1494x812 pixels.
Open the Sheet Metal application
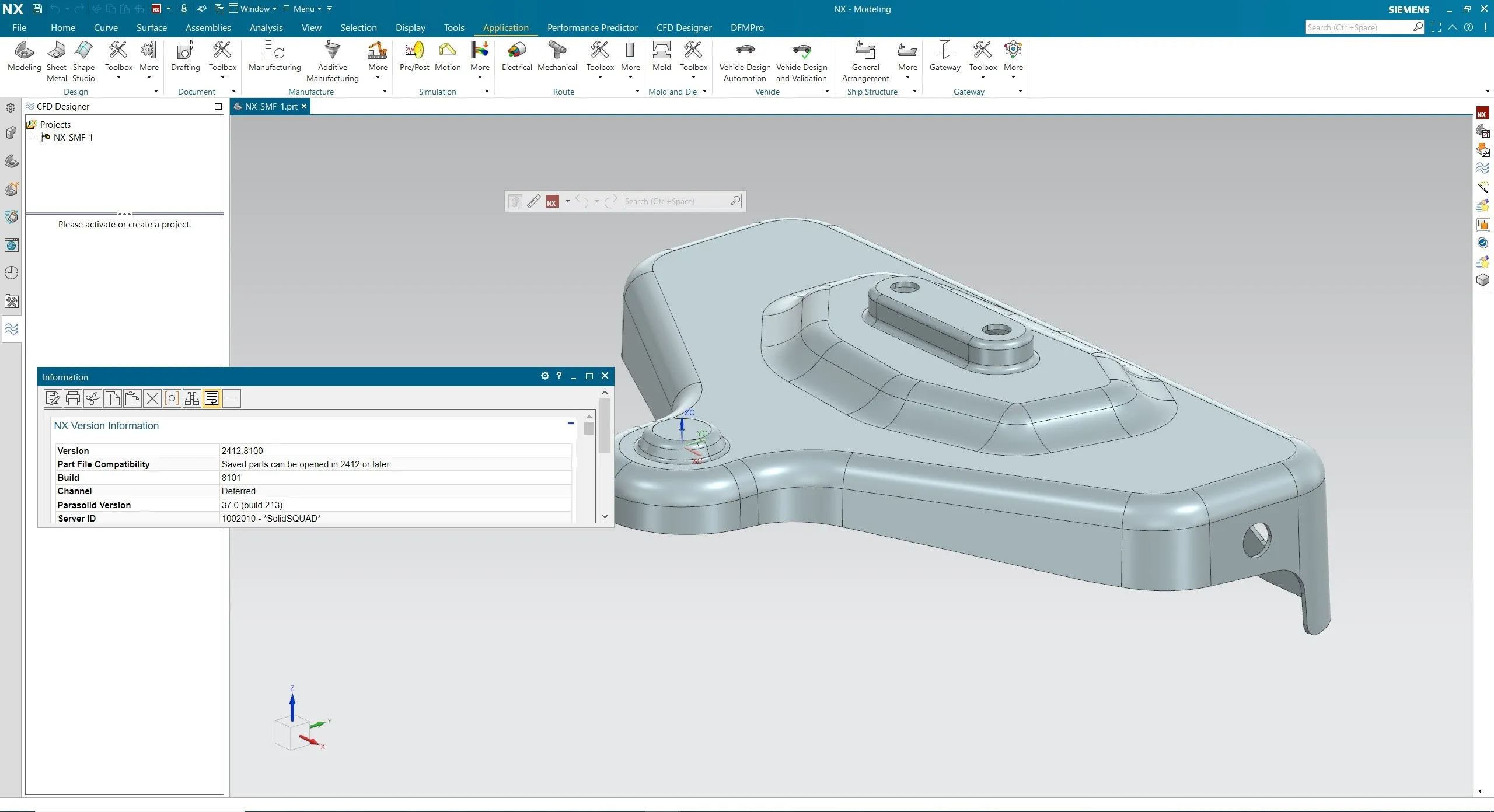[x=57, y=61]
